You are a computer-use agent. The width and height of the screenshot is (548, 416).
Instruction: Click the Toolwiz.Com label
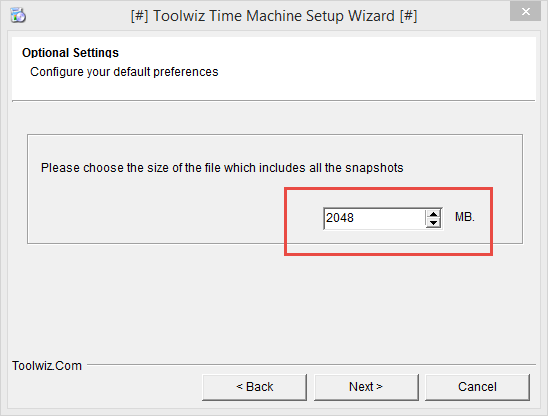point(47,366)
